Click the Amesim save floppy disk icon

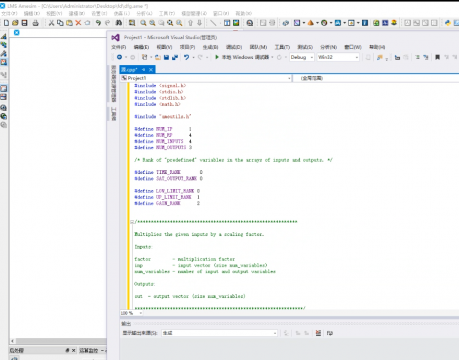pyautogui.click(x=24, y=23)
